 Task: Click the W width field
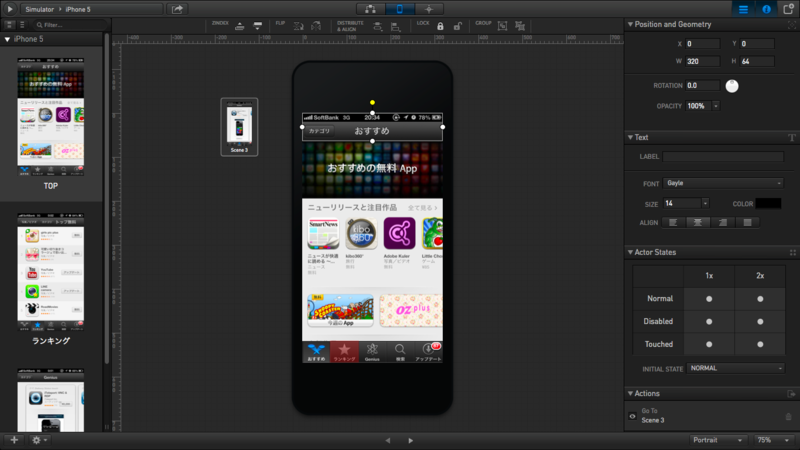[703, 61]
